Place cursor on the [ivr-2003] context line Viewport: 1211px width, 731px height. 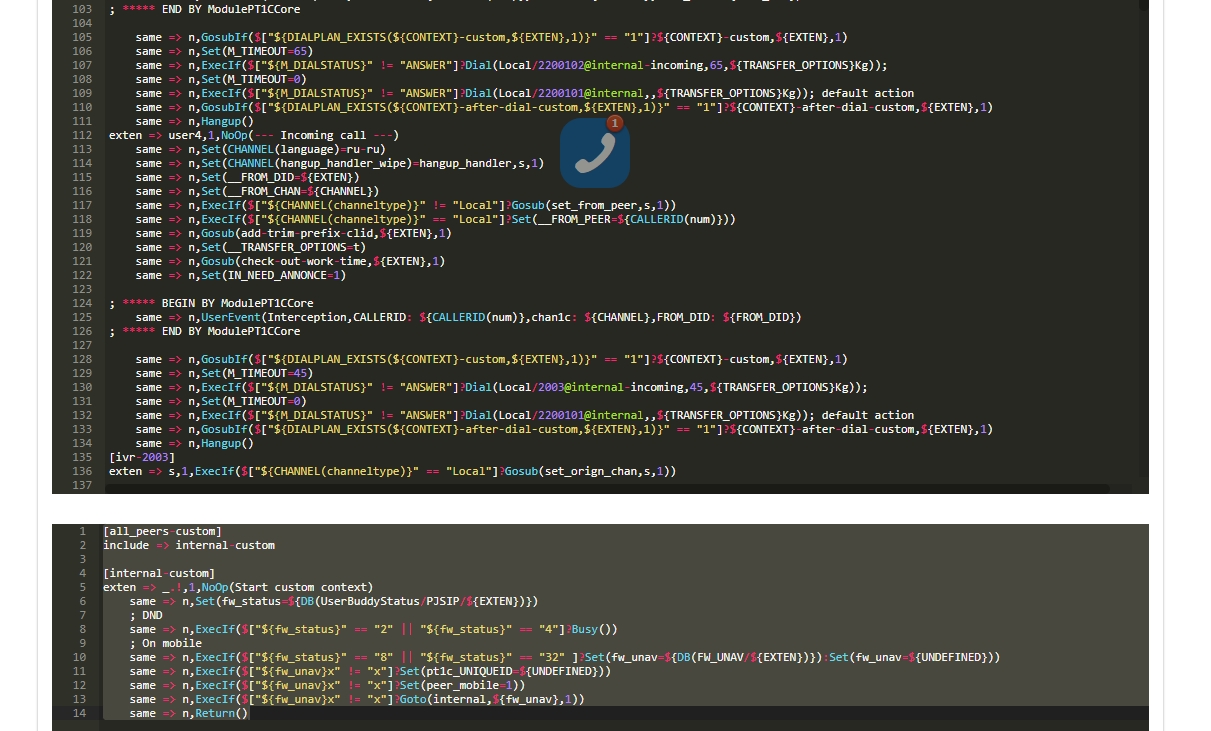(x=142, y=457)
